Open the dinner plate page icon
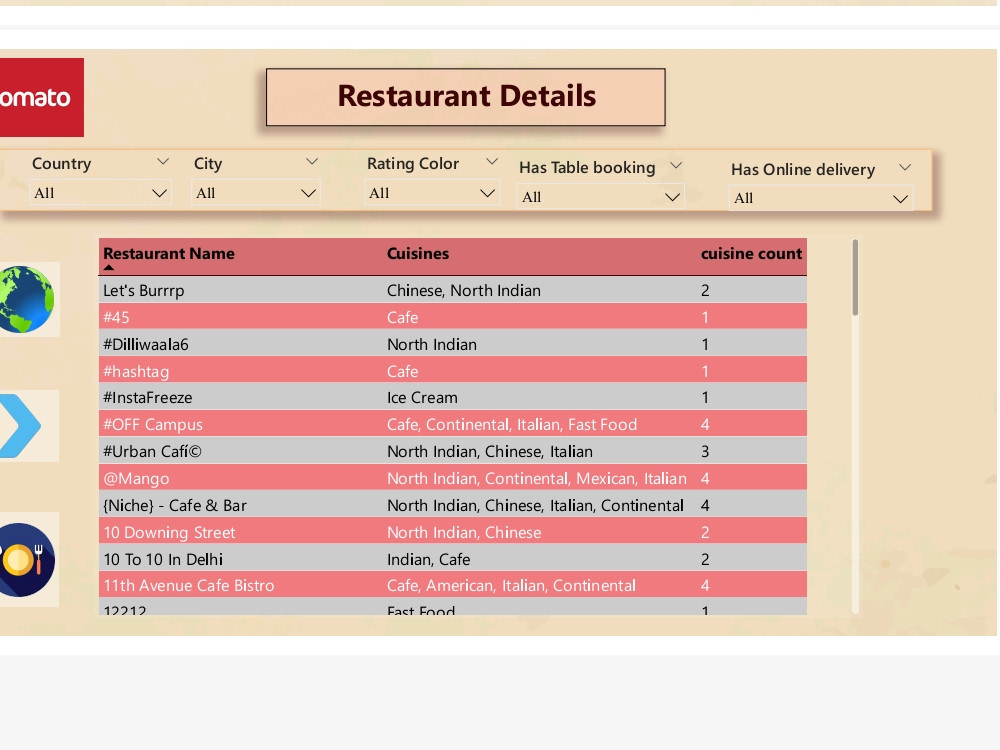 [x=27, y=559]
